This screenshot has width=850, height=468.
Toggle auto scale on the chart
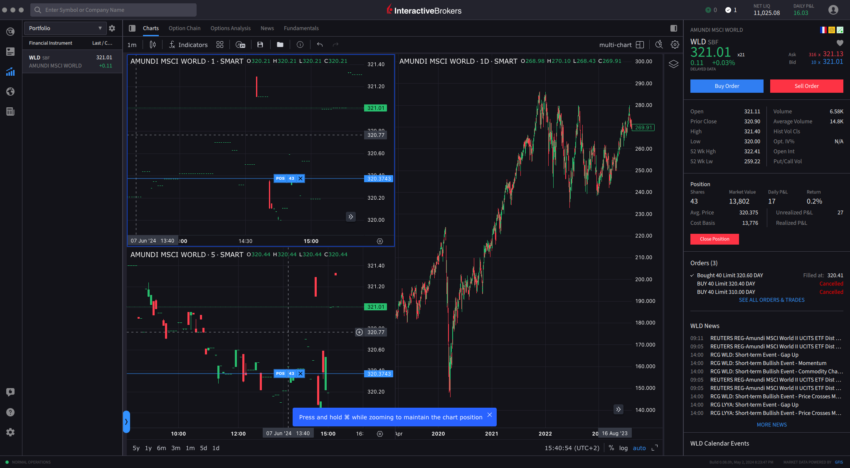pos(640,448)
